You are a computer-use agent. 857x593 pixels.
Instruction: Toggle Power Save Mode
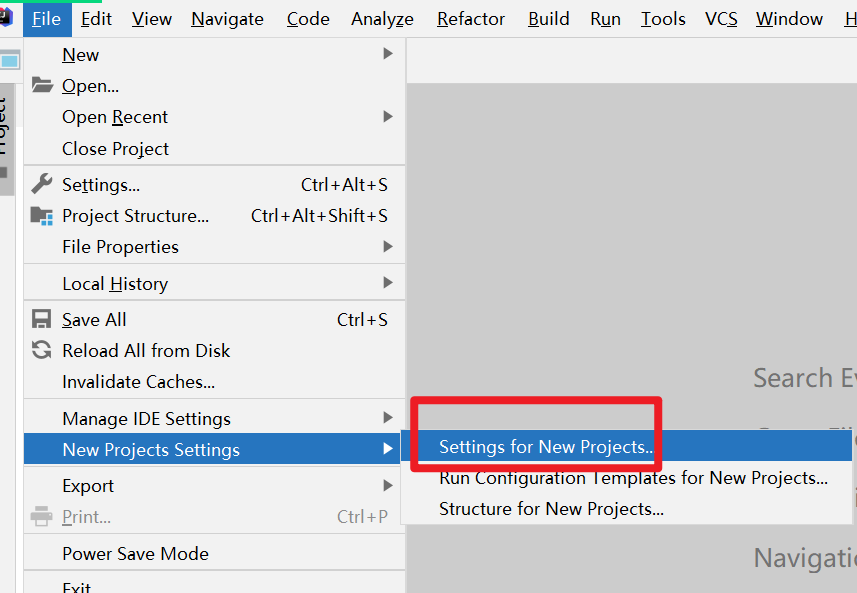pos(215,554)
